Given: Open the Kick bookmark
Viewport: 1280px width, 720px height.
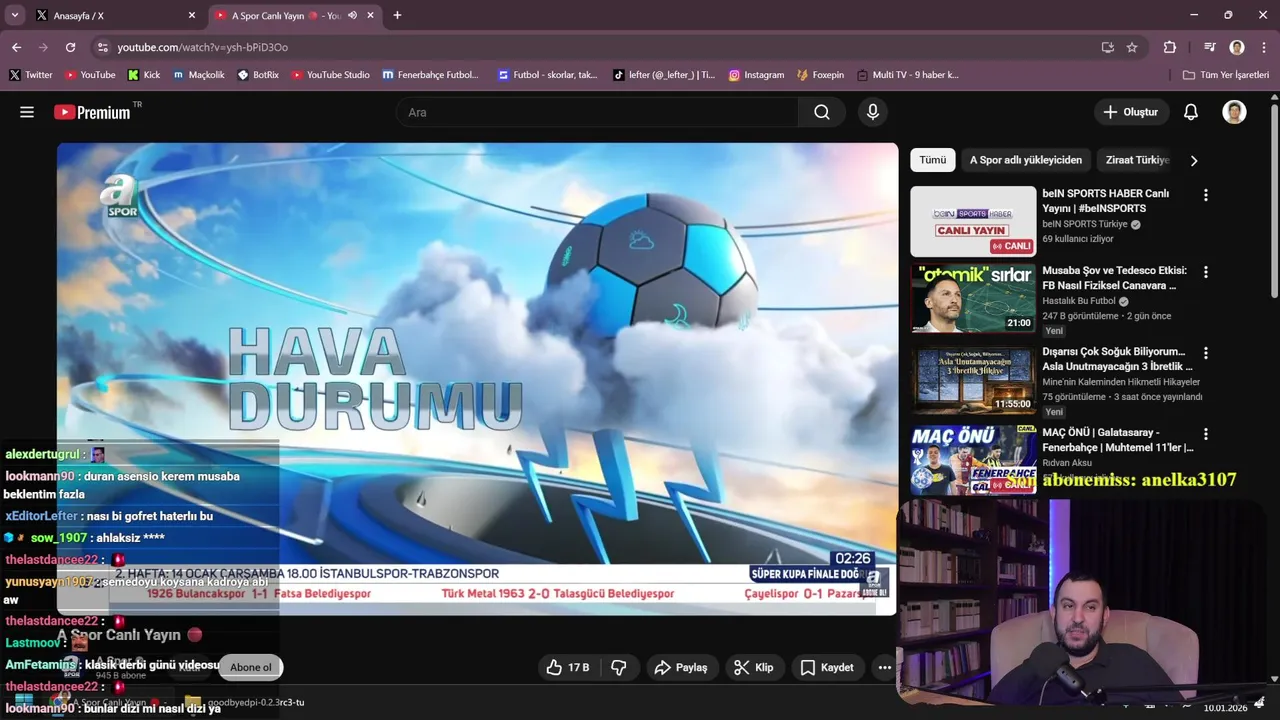Looking at the screenshot, I should (144, 75).
